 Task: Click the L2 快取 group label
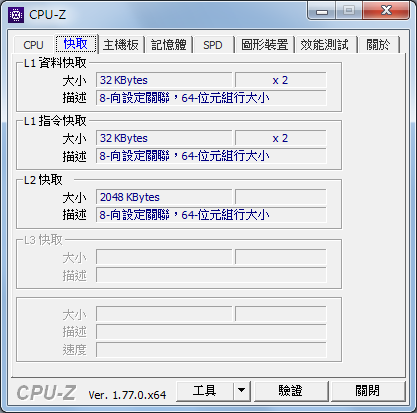click(x=43, y=180)
